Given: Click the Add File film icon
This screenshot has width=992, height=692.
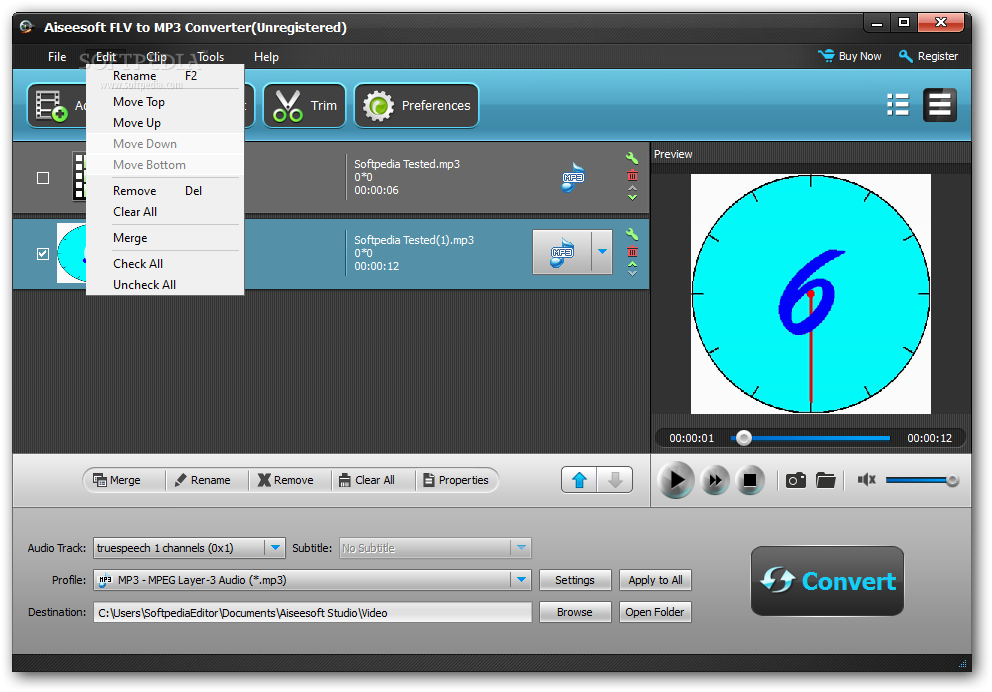Looking at the screenshot, I should (x=51, y=105).
